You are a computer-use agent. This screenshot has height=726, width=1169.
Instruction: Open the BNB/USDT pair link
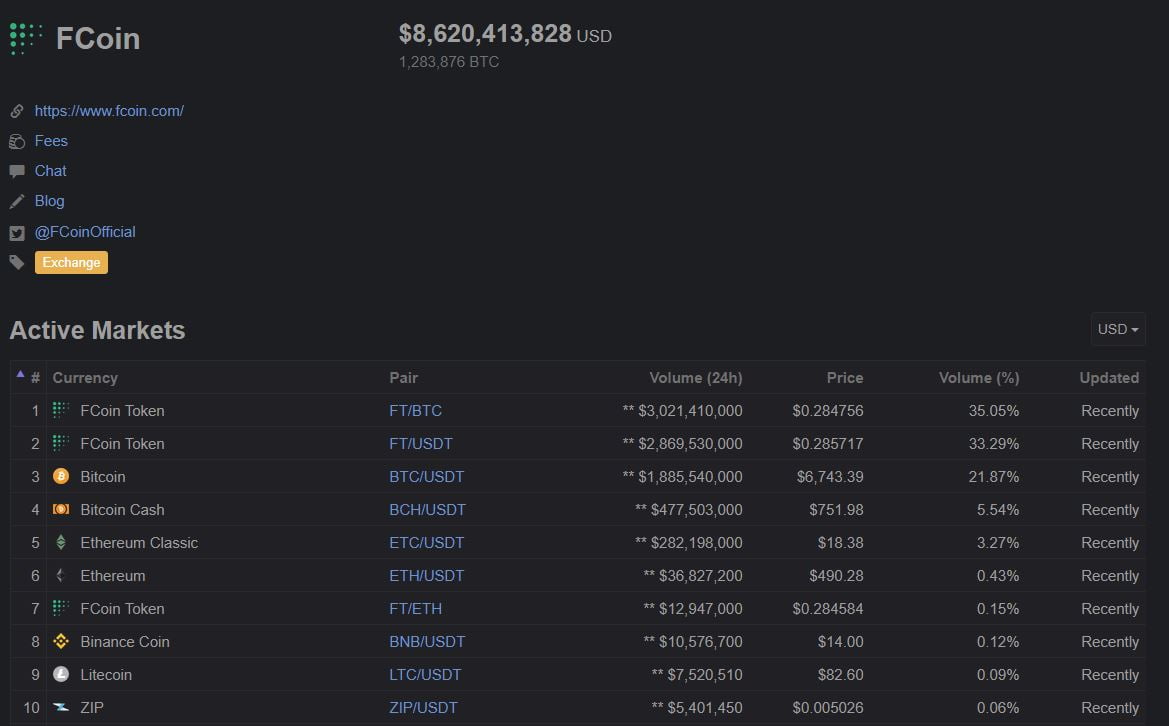coord(427,642)
